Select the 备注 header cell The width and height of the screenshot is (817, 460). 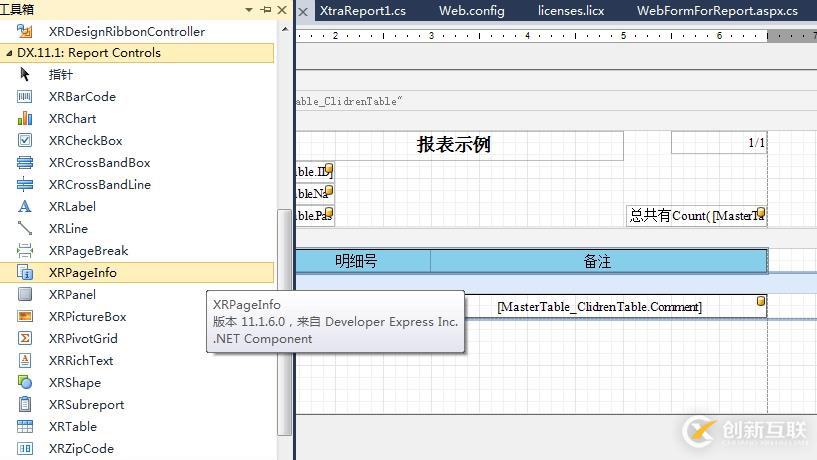(x=599, y=260)
